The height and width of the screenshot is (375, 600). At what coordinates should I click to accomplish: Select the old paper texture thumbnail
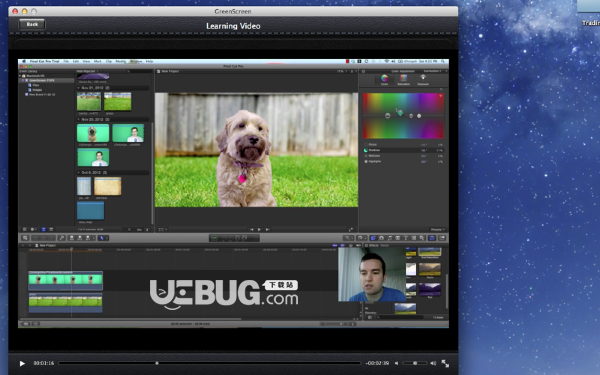pyautogui.click(x=108, y=186)
